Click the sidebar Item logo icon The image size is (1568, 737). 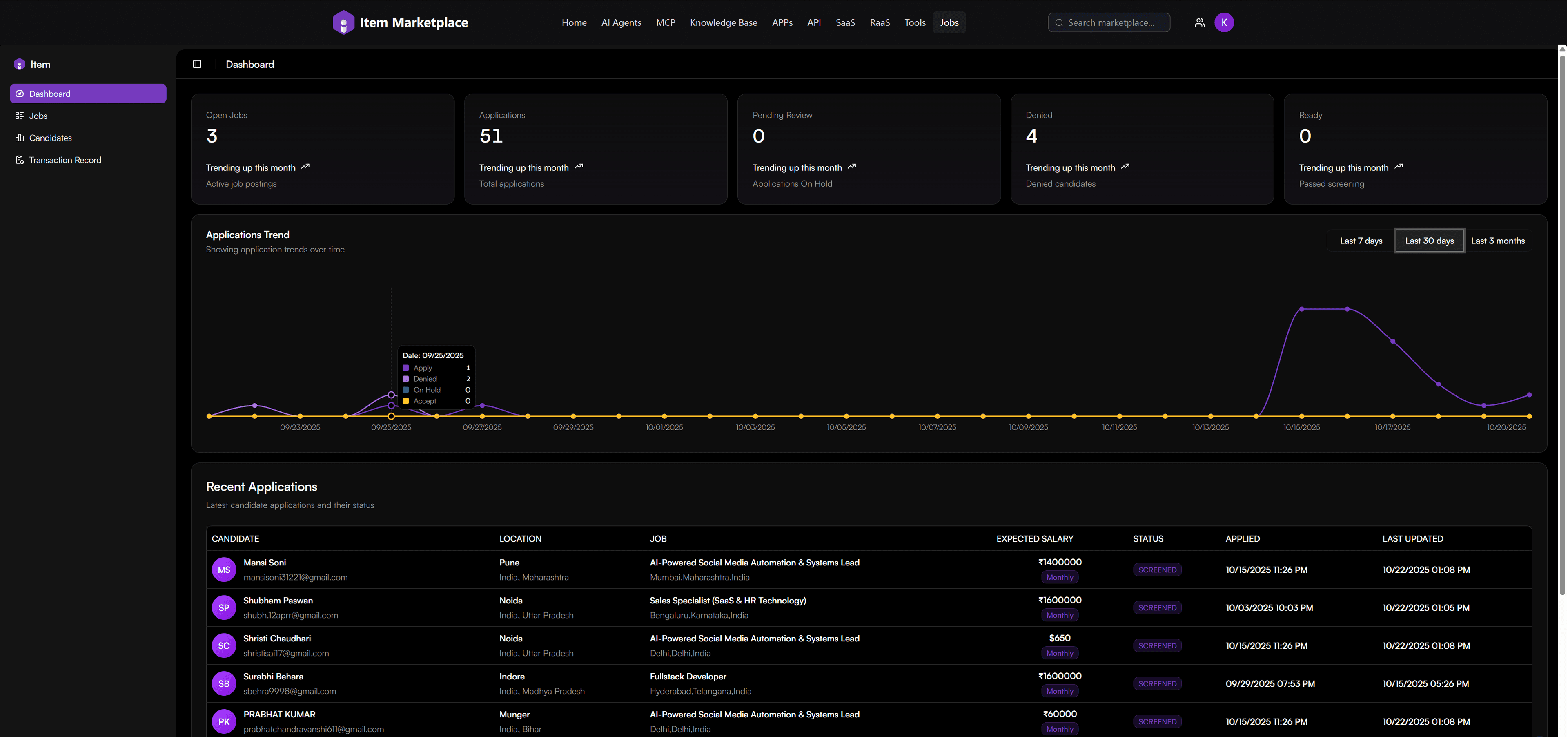coord(20,65)
